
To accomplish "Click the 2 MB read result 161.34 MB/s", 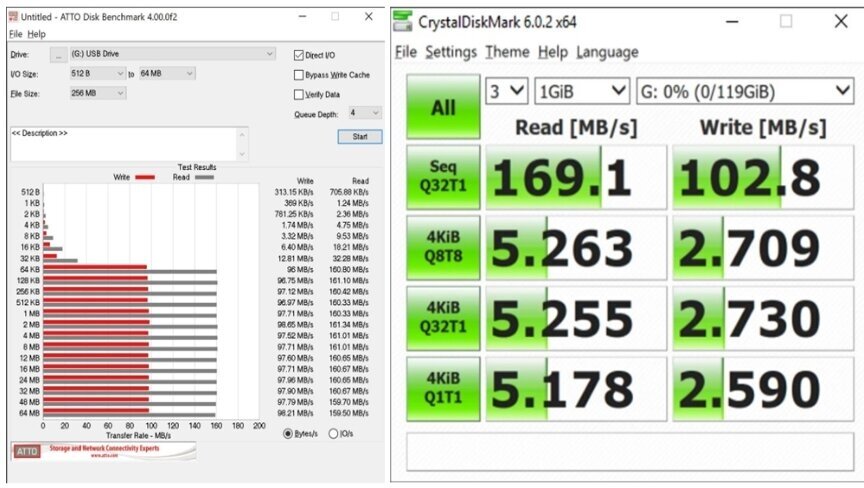I will tap(349, 325).
